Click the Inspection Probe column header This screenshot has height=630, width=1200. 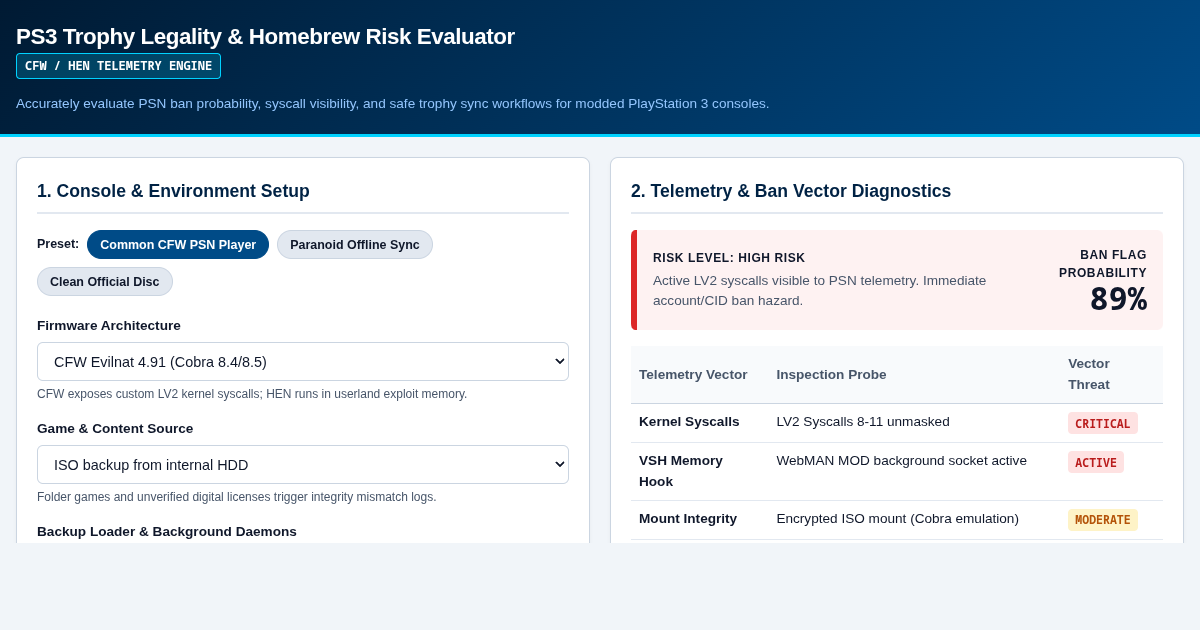(831, 375)
